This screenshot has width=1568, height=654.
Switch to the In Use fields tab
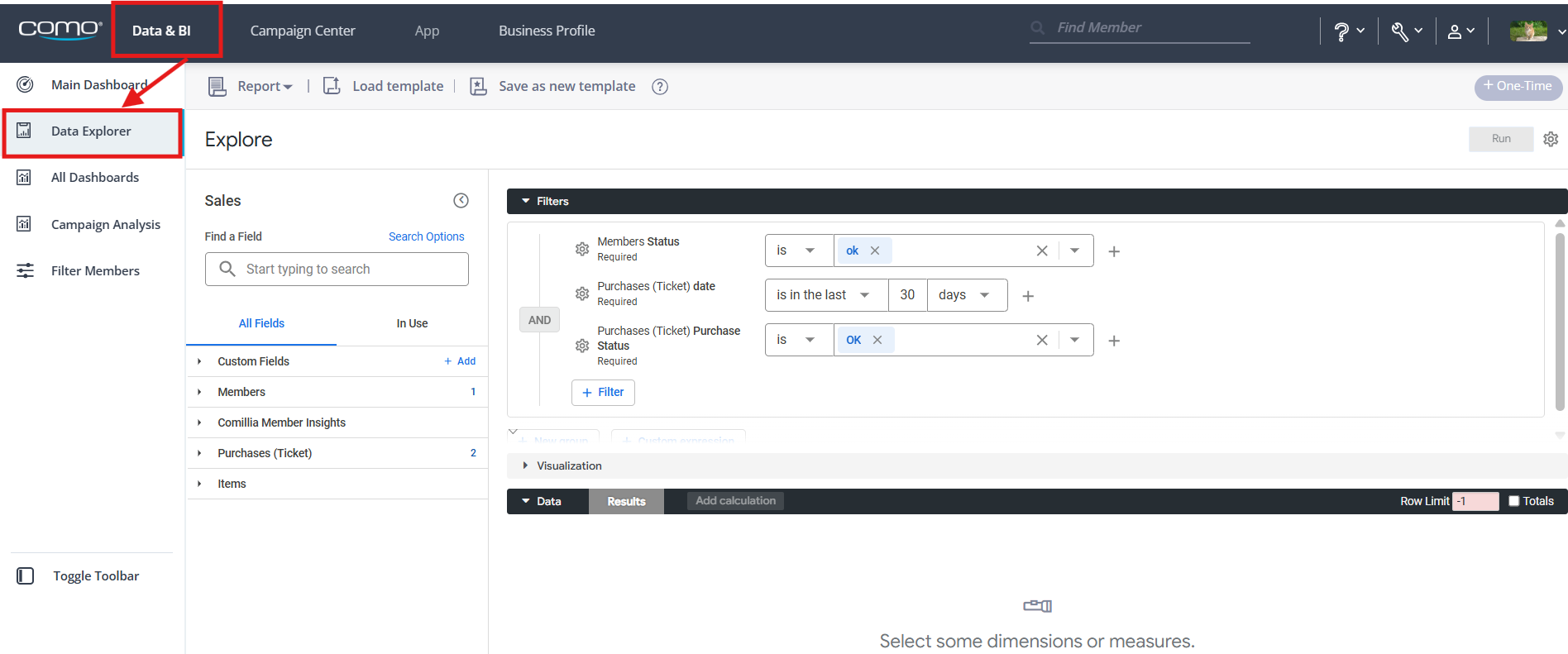click(412, 323)
